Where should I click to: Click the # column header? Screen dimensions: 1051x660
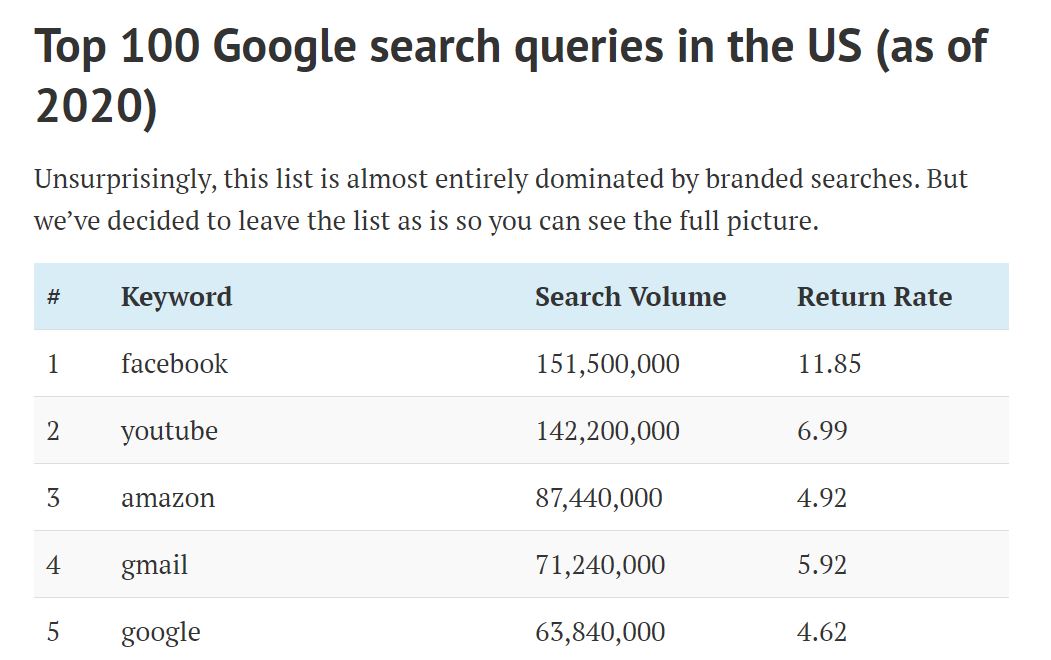[54, 297]
